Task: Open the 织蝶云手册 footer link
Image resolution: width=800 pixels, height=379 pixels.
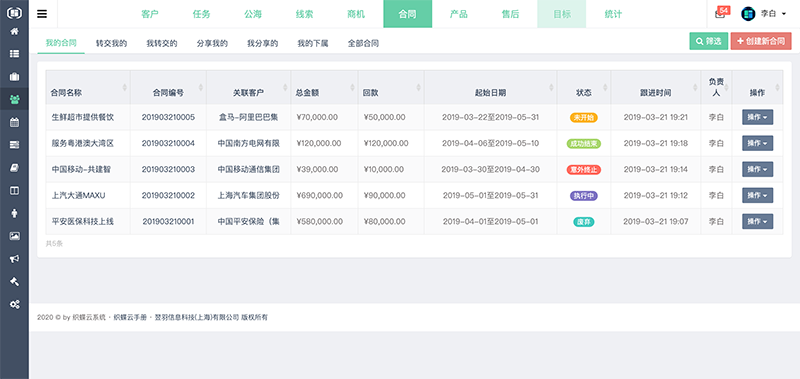Action: tap(130, 317)
